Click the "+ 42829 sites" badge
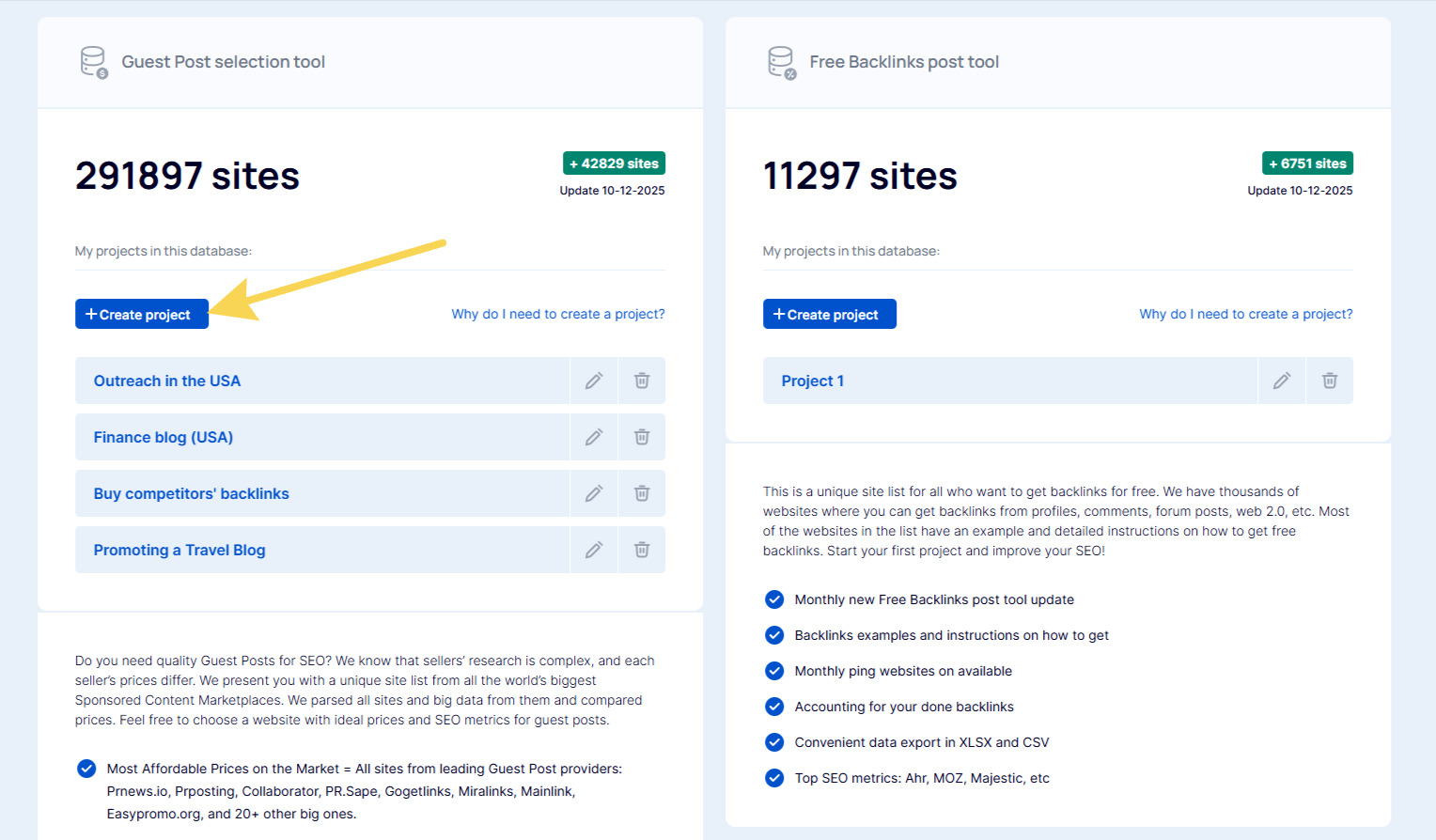This screenshot has height=840, width=1436. pyautogui.click(x=614, y=163)
